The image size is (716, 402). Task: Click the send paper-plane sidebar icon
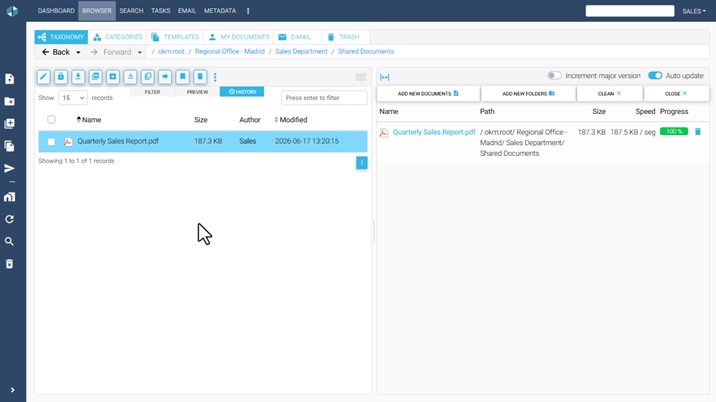10,169
